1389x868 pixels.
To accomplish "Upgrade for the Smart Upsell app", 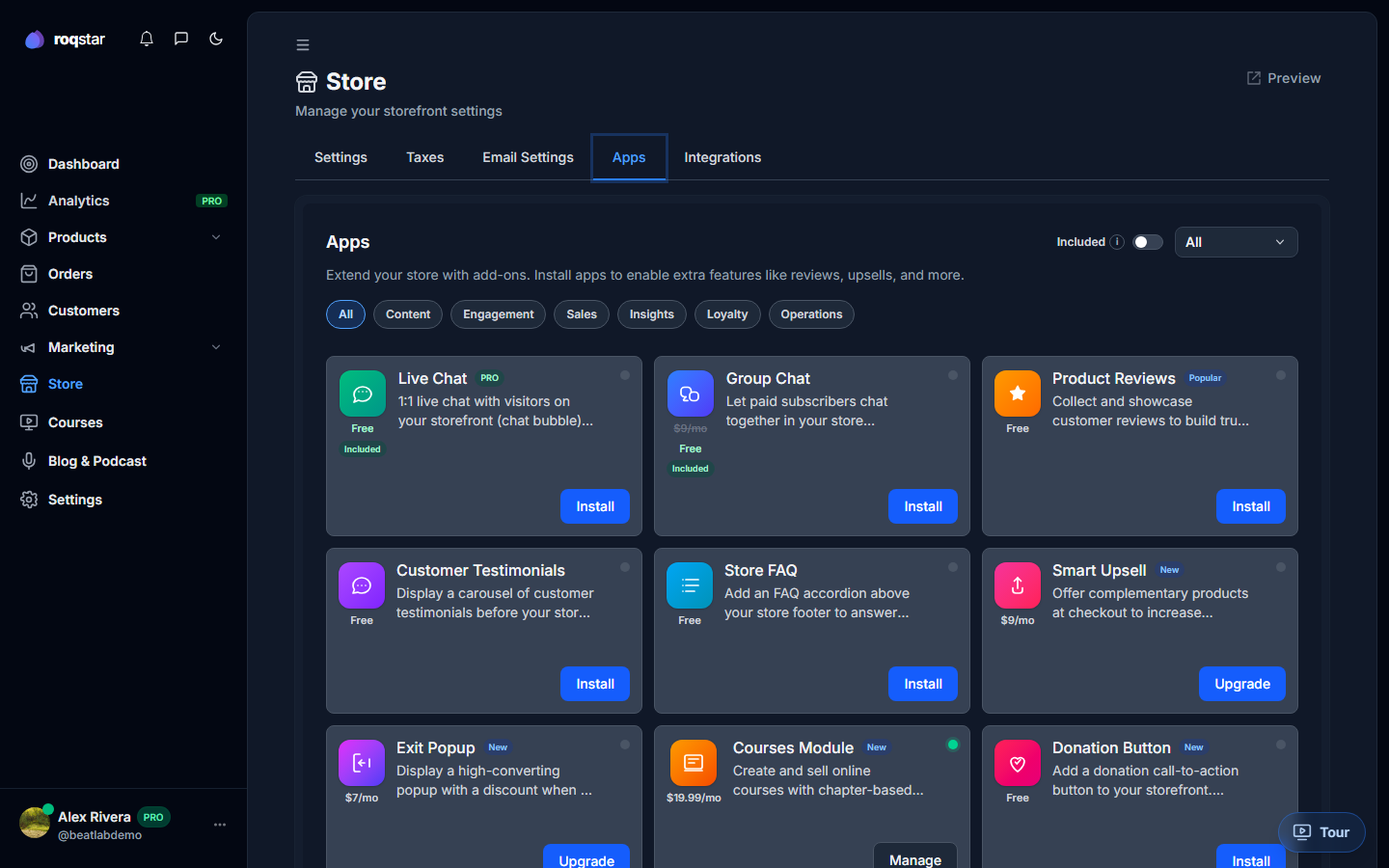I will [x=1242, y=684].
